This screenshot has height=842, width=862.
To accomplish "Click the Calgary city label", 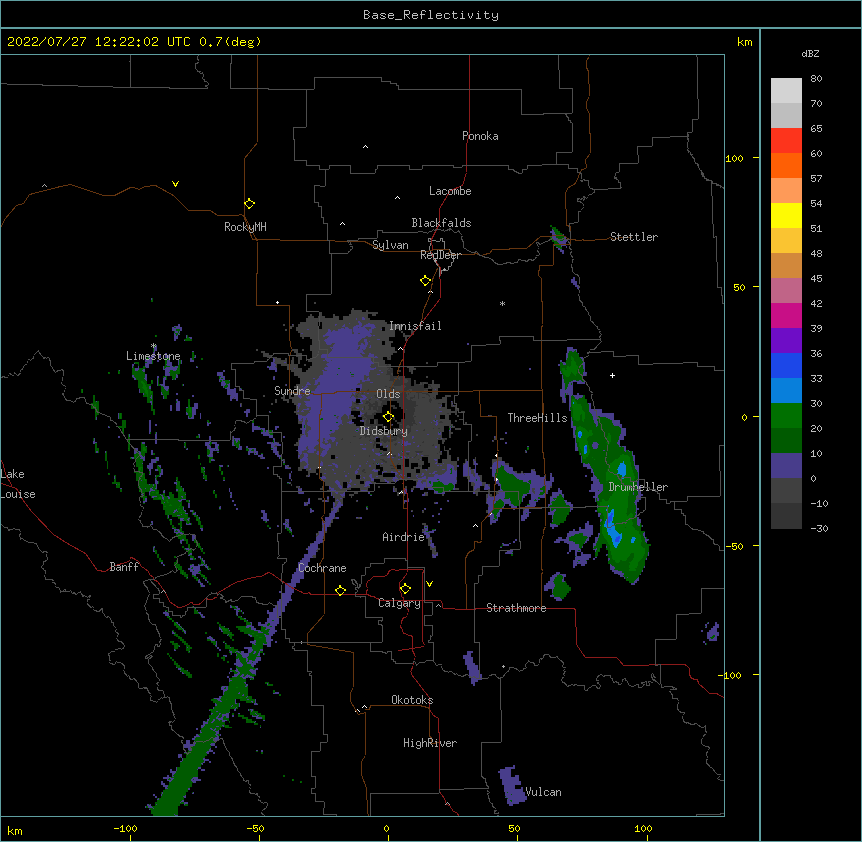I will 399,603.
